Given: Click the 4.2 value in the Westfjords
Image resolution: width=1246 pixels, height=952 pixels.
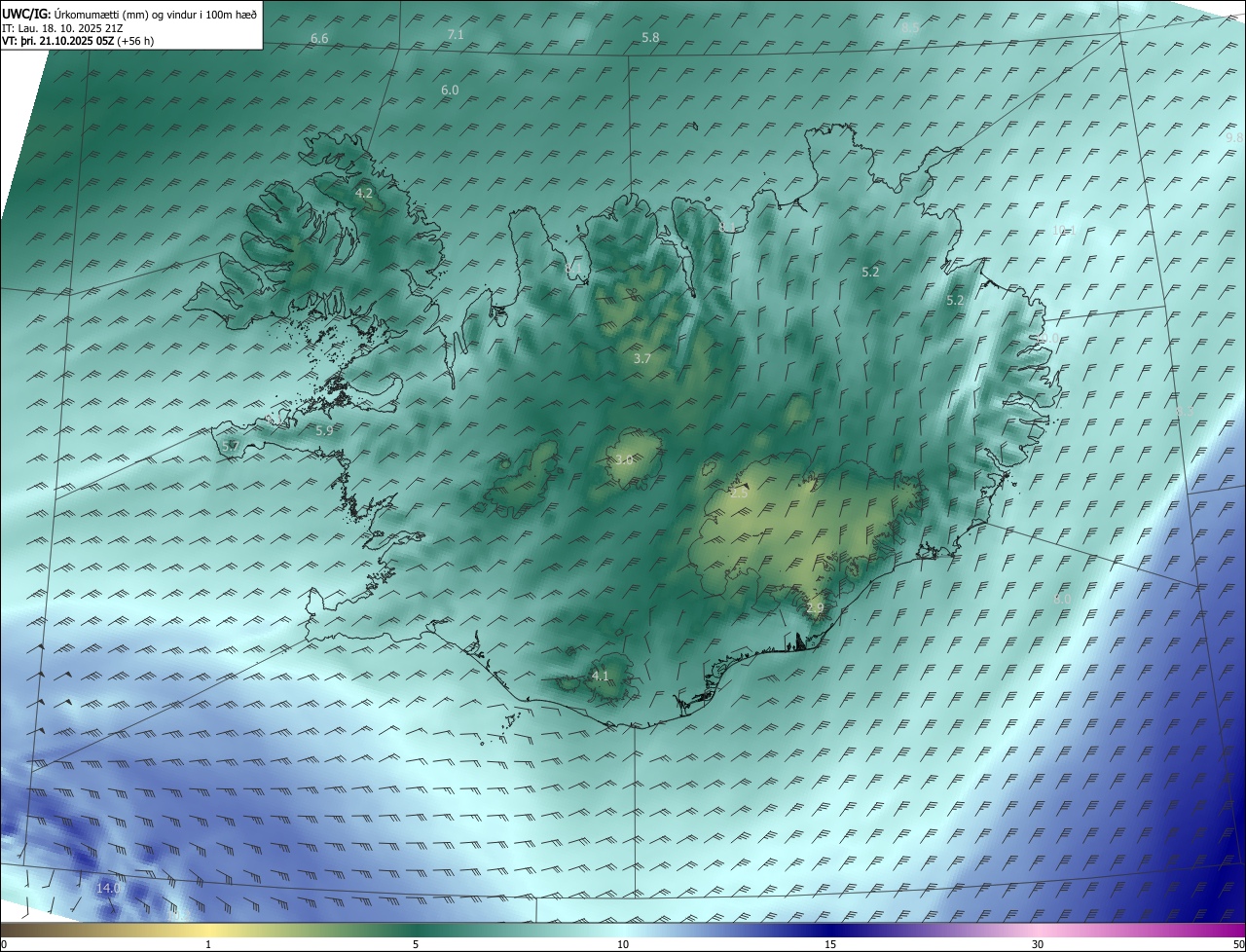Looking at the screenshot, I should [364, 194].
